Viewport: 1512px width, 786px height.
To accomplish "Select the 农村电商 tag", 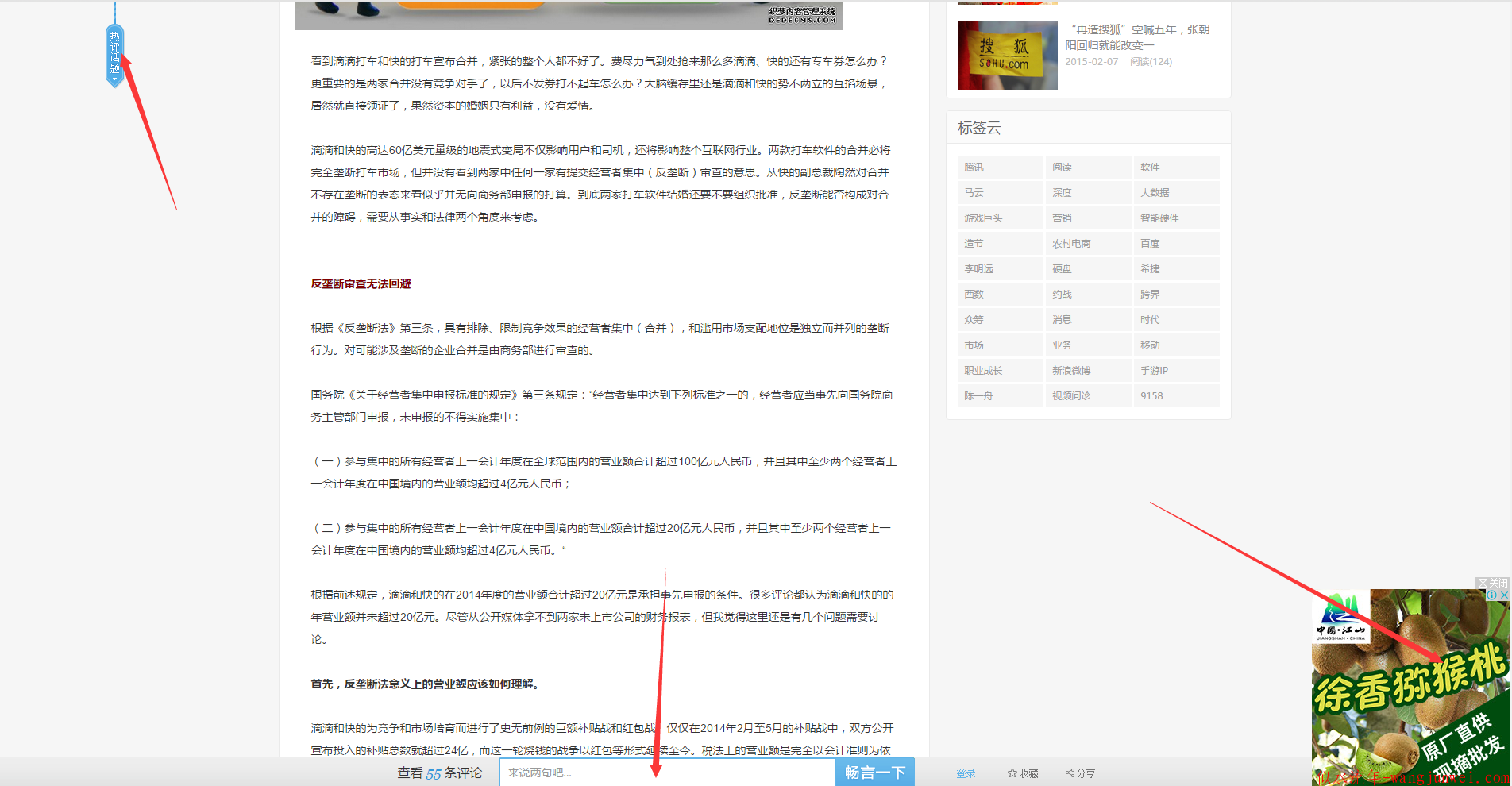I will [x=1089, y=243].
